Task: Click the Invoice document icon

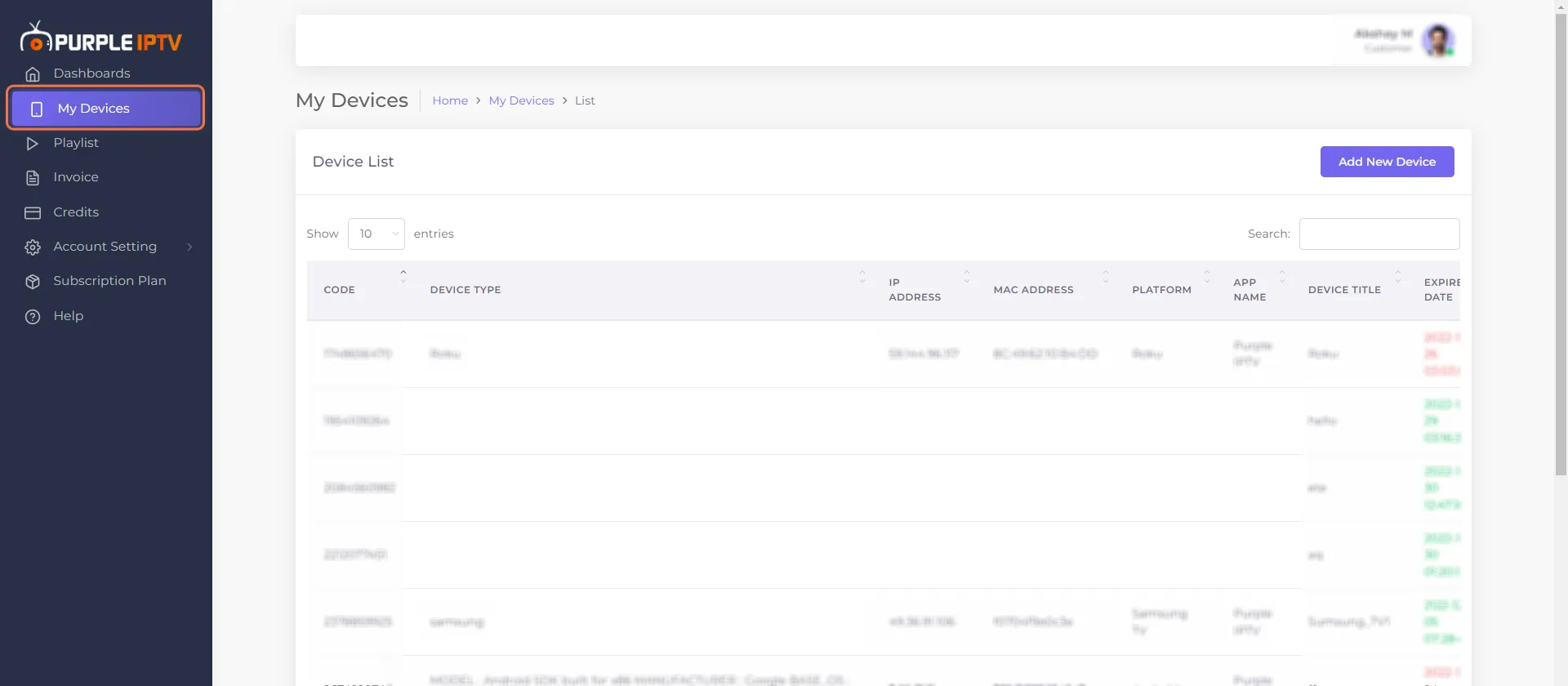Action: (x=33, y=178)
